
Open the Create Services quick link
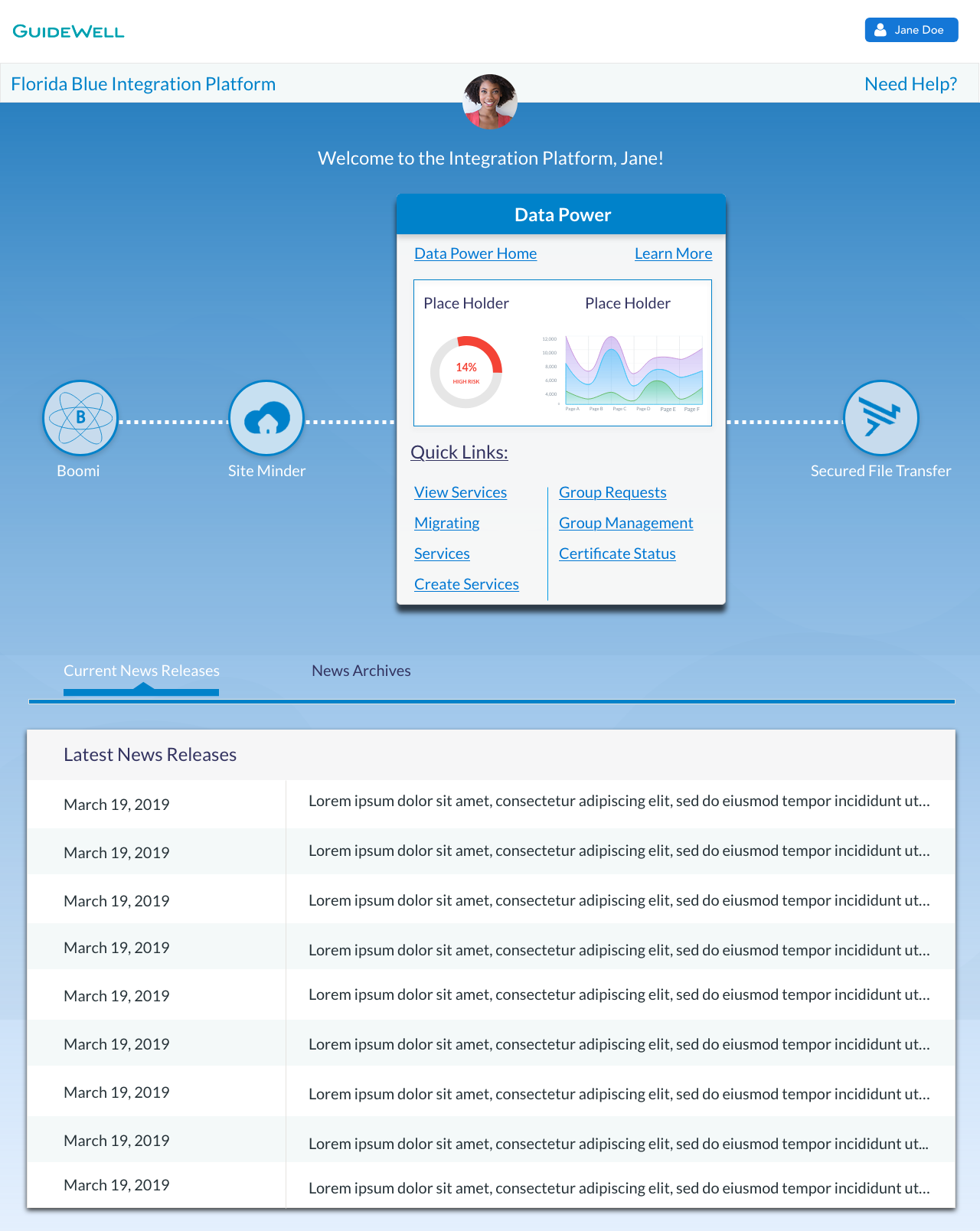click(x=466, y=584)
